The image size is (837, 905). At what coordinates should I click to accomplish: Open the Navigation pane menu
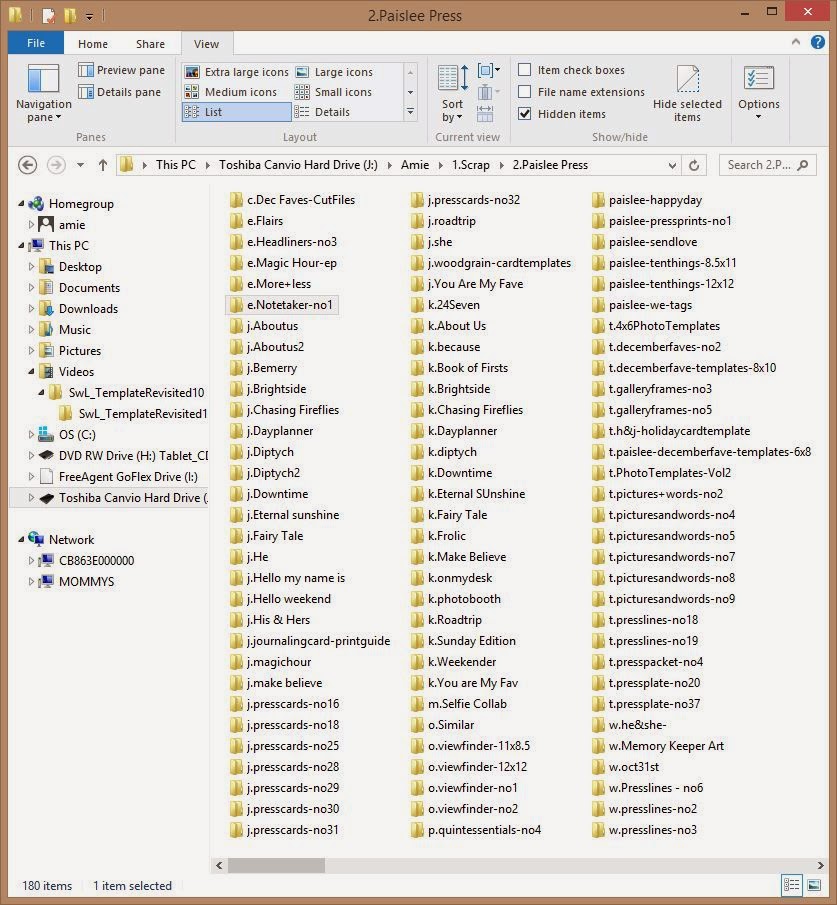44,92
